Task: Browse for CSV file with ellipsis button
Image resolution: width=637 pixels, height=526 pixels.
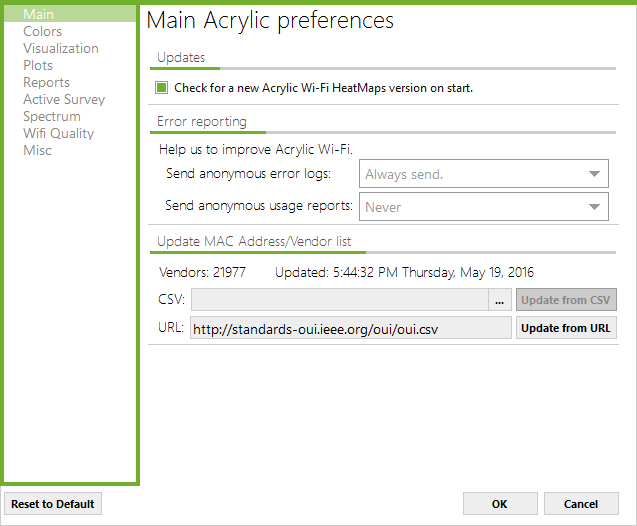Action: tap(500, 300)
